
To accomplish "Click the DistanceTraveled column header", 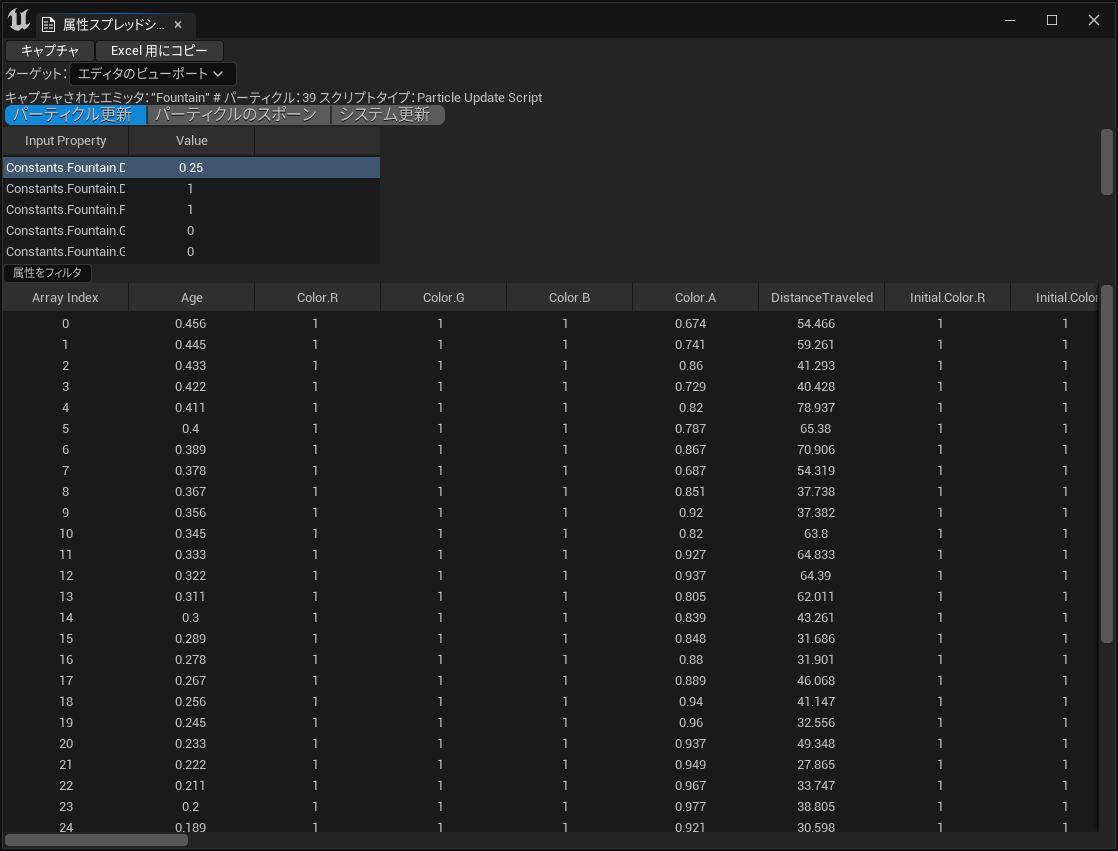I will tap(822, 298).
